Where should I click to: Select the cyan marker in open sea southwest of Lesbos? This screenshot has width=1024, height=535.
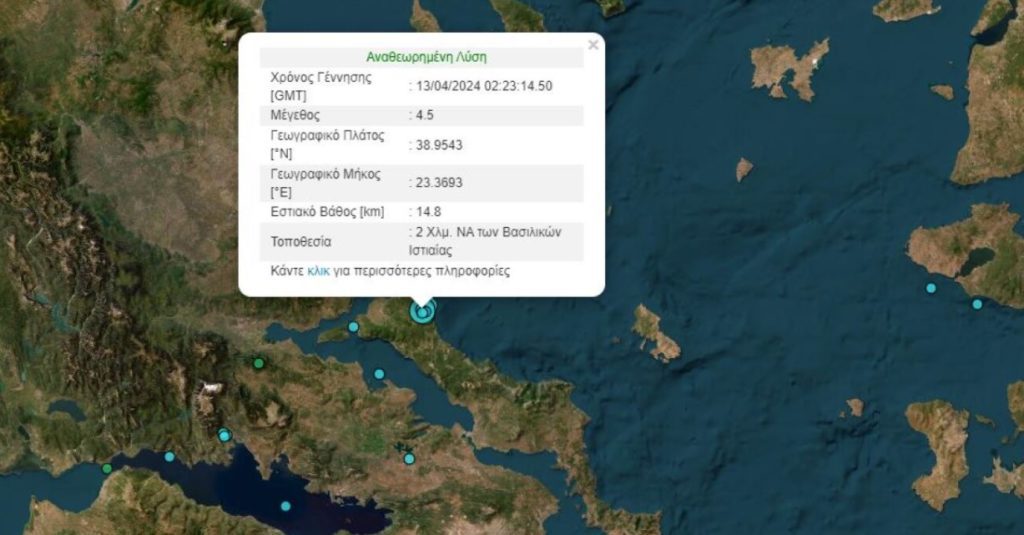931,288
